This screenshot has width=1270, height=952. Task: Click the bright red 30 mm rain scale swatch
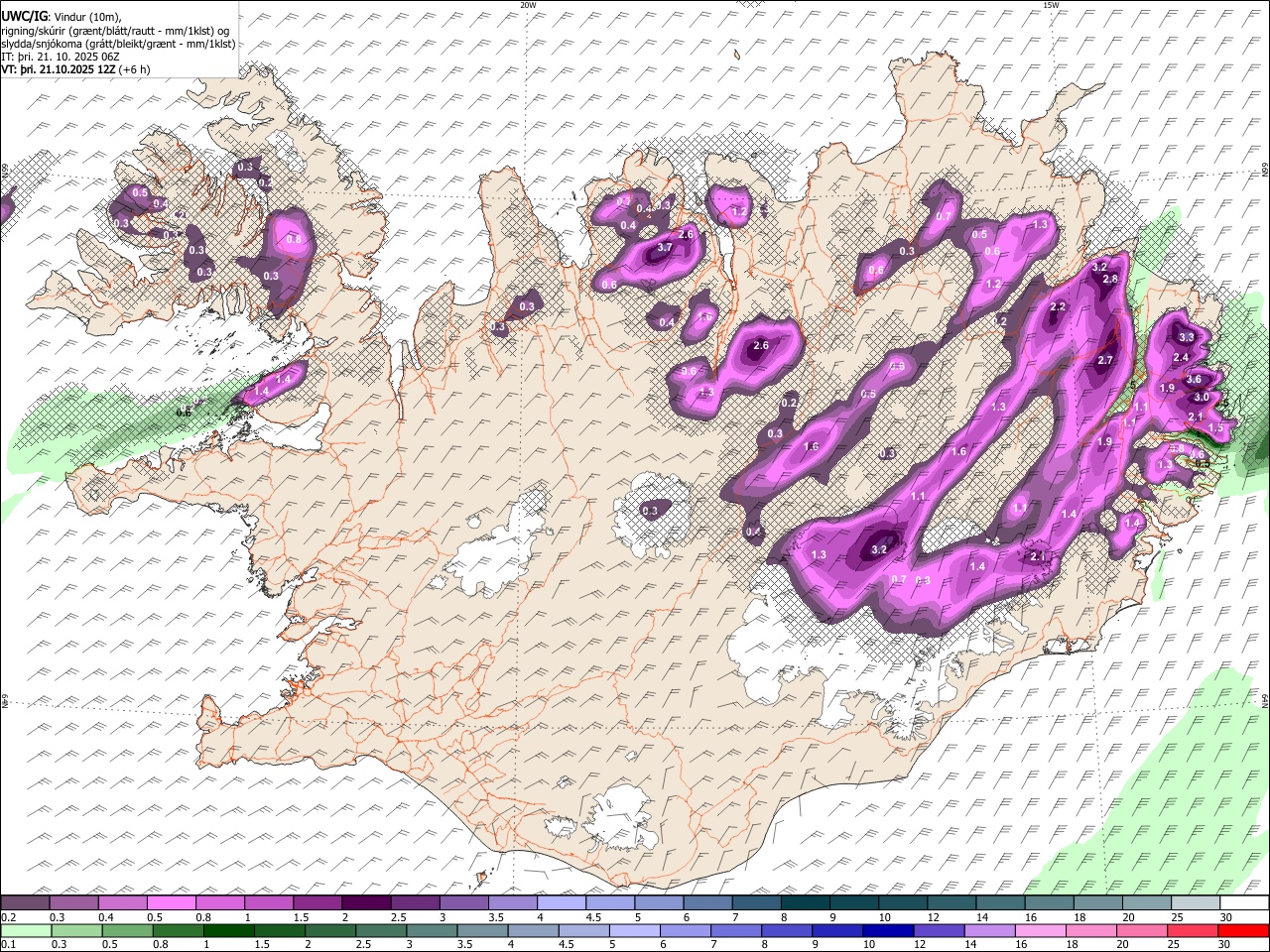coord(1243,931)
